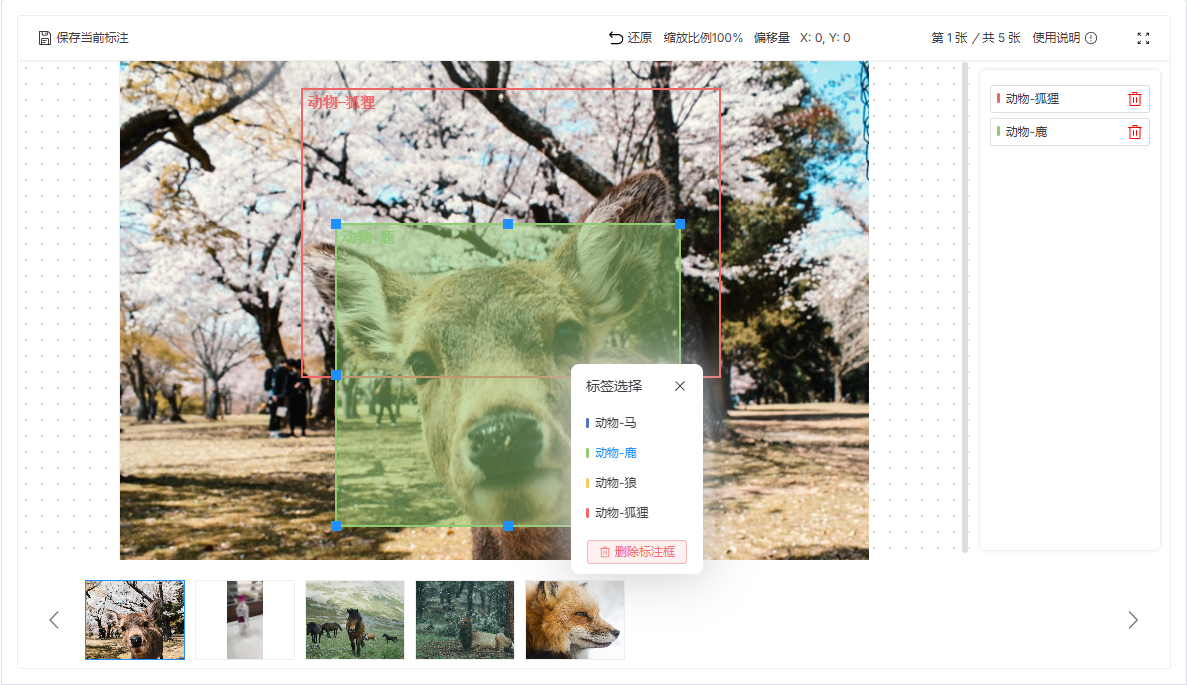Delete the 动物-狐狸 annotation via trash icon

point(1134,99)
